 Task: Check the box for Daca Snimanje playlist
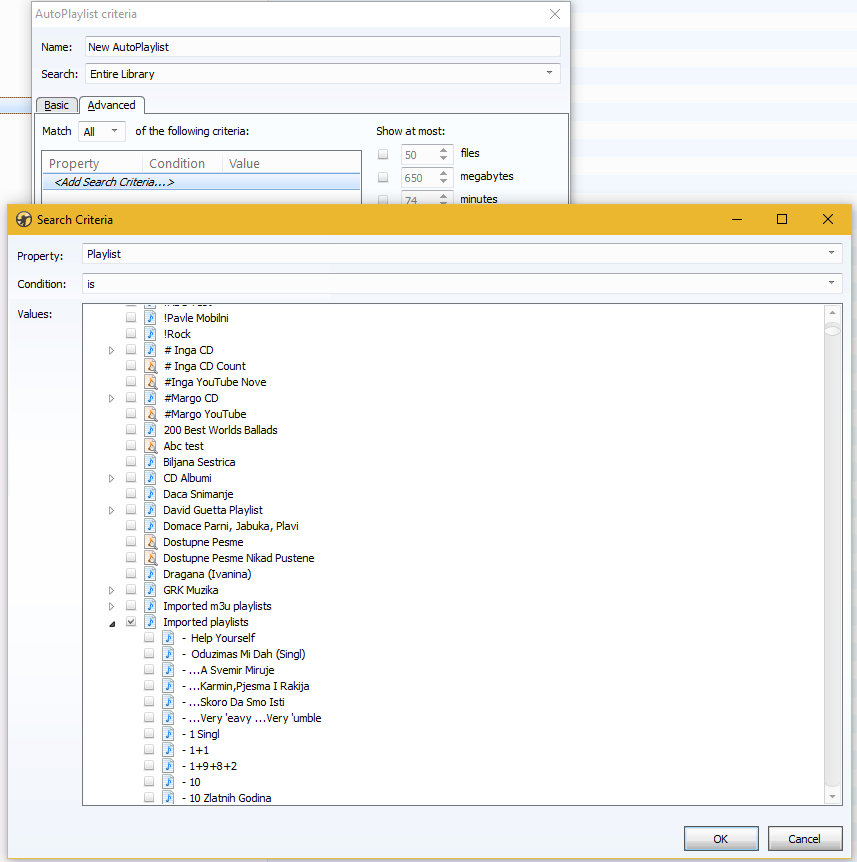tap(131, 494)
